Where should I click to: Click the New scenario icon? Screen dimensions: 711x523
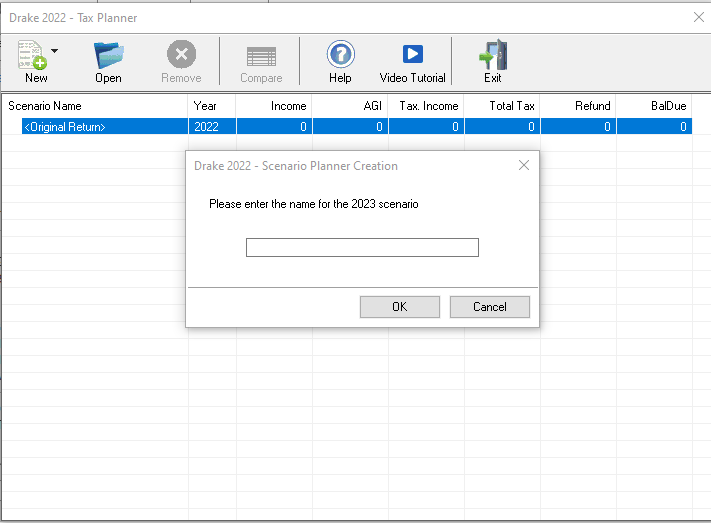click(x=32, y=55)
